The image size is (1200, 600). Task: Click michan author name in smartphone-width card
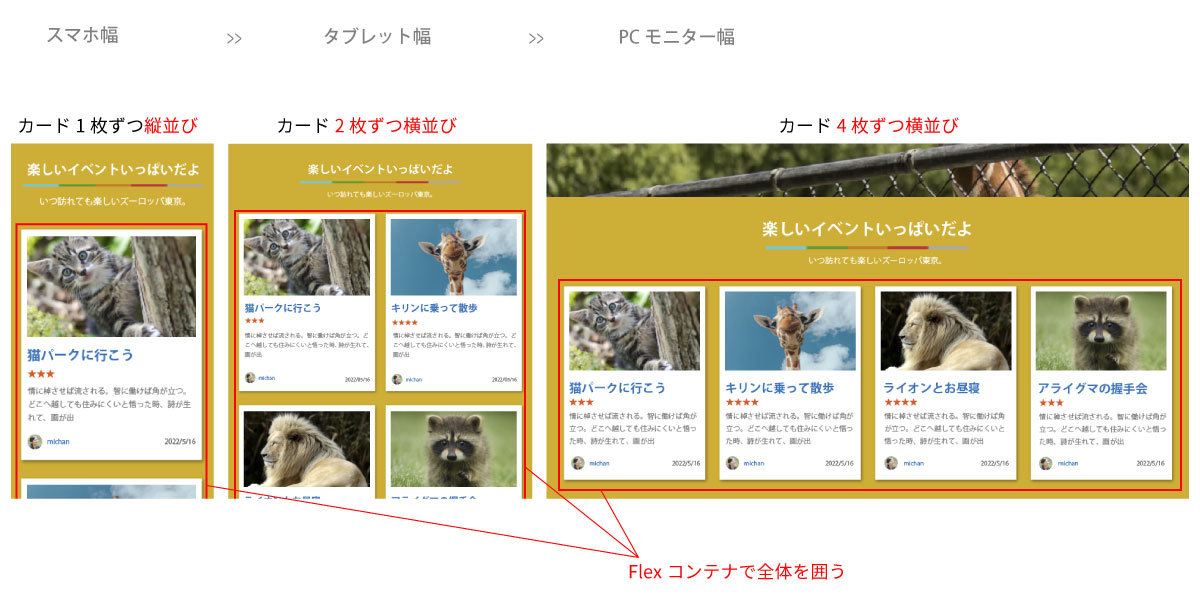pyautogui.click(x=56, y=441)
